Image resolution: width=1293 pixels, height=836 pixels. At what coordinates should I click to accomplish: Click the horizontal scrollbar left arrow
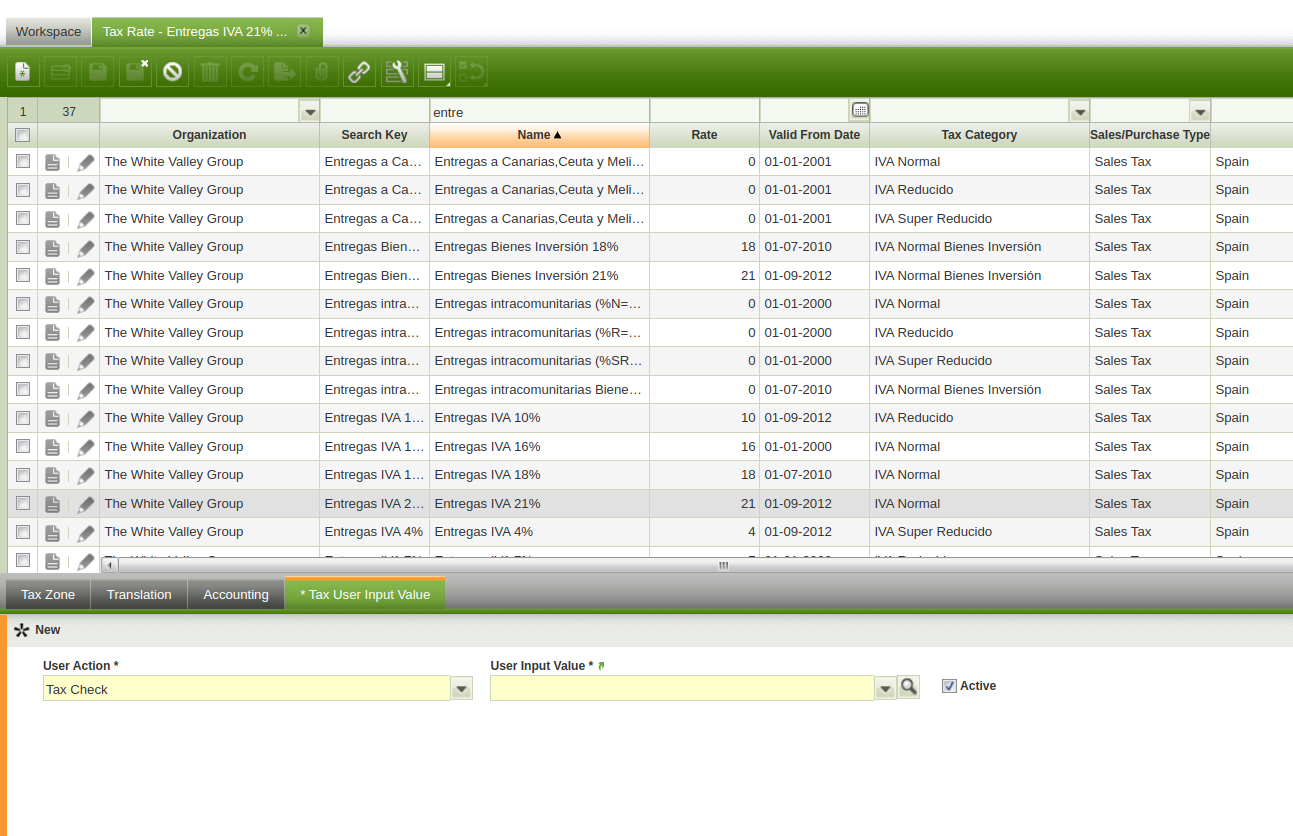[x=110, y=565]
